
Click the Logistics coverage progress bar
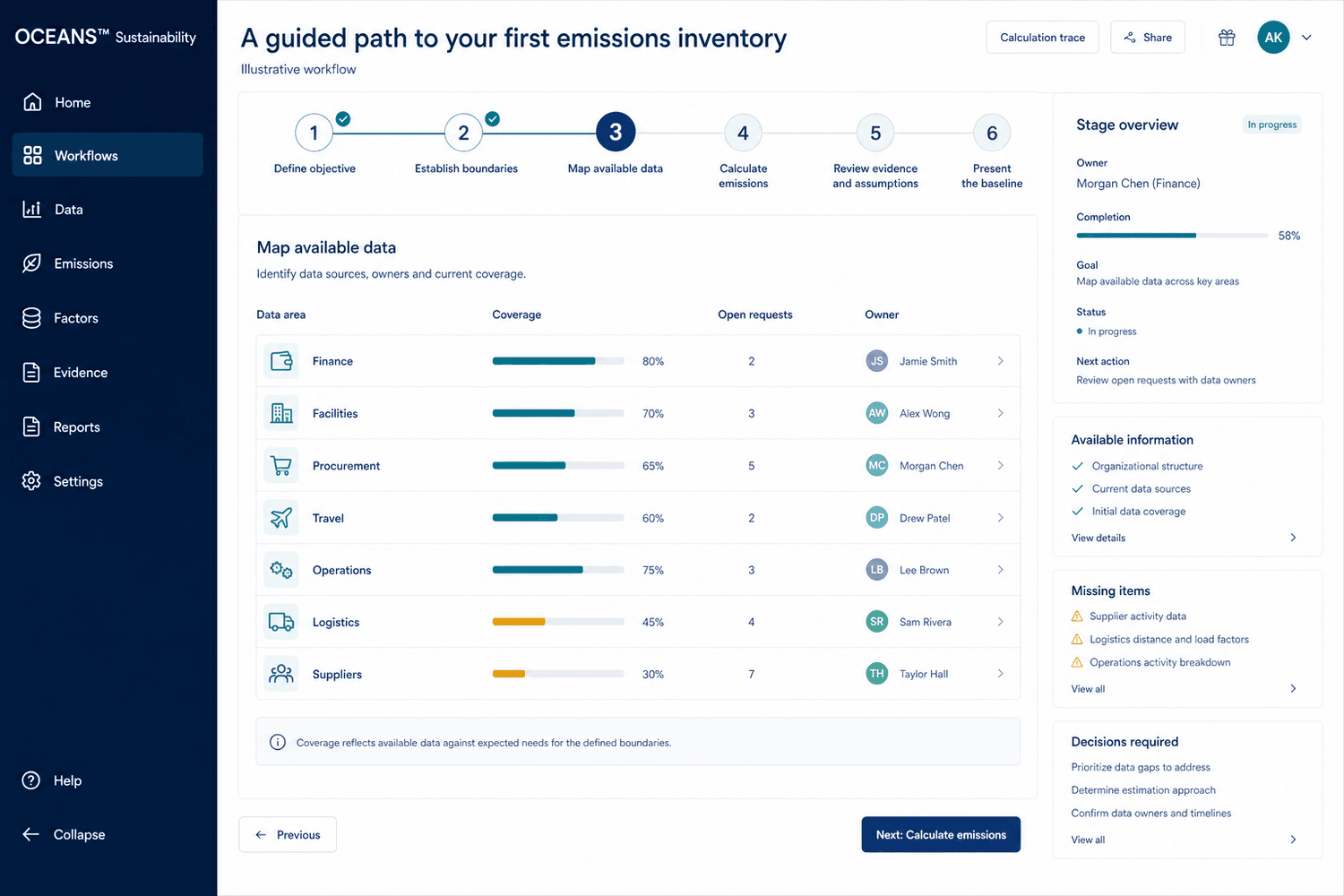558,622
